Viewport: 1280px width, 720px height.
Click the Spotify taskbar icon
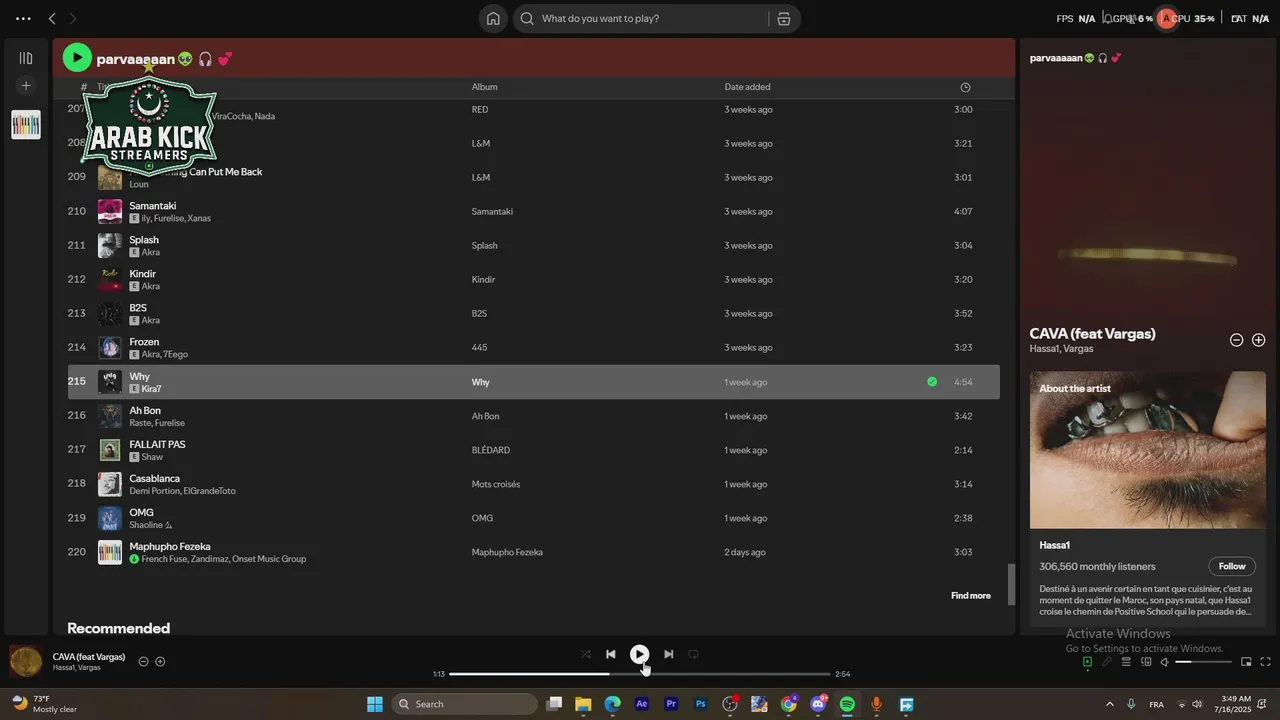(x=847, y=704)
